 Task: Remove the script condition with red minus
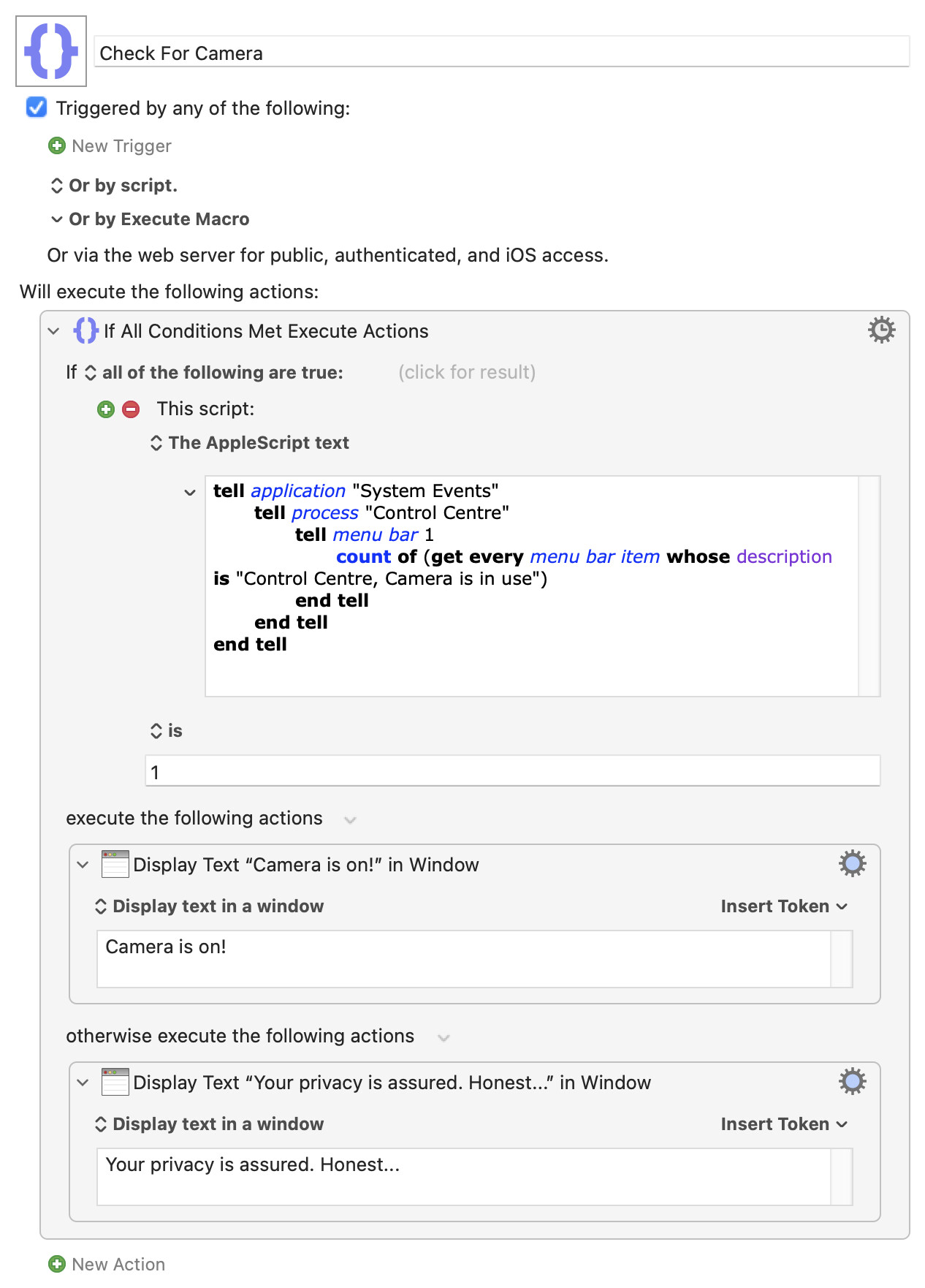[131, 409]
